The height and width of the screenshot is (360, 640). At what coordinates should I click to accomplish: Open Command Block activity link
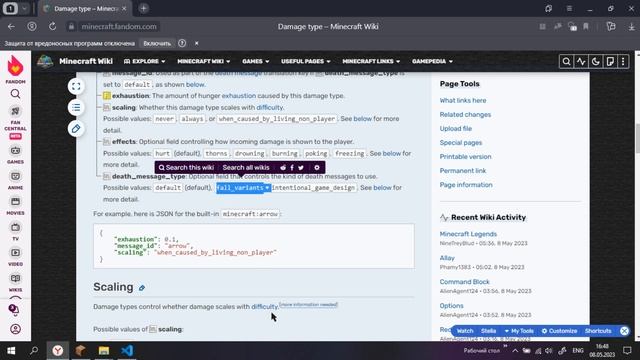[x=464, y=282]
